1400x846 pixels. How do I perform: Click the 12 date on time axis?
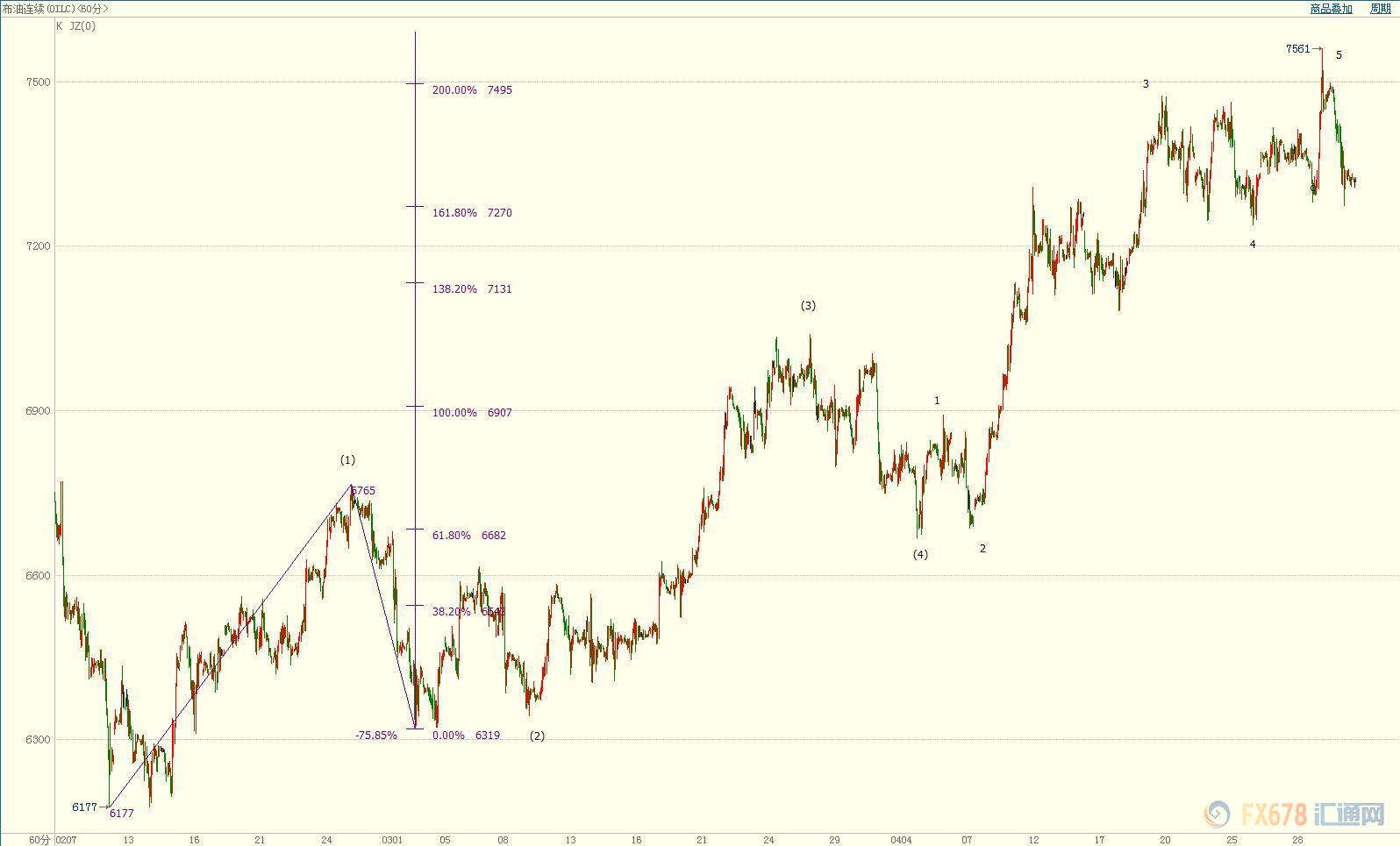pos(1033,840)
